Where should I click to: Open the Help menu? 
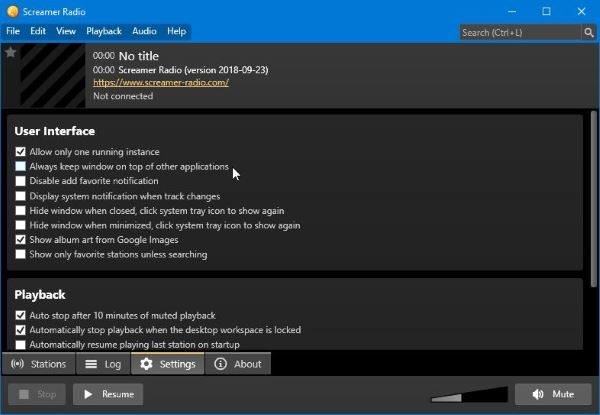click(176, 31)
